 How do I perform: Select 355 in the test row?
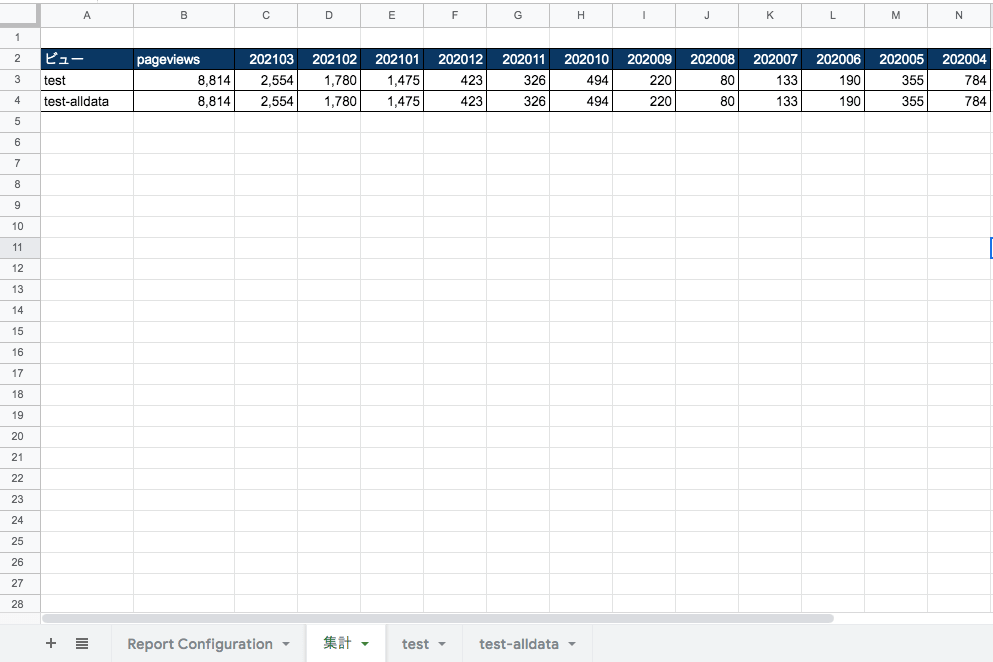point(896,80)
